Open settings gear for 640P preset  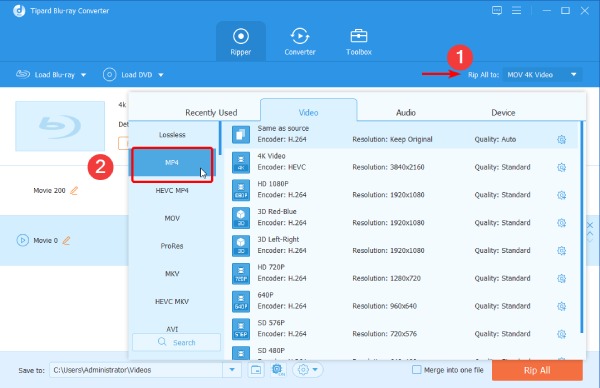coord(561,306)
